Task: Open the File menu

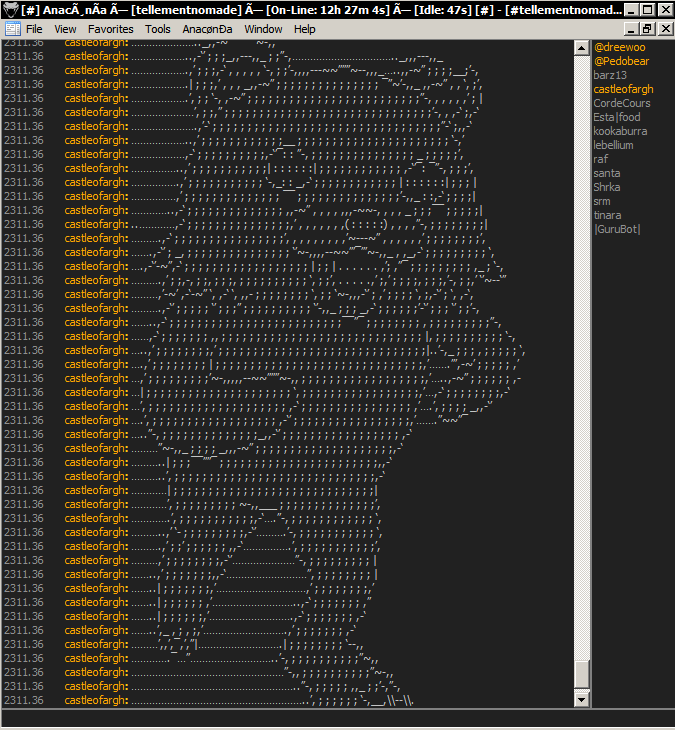Action: click(34, 29)
